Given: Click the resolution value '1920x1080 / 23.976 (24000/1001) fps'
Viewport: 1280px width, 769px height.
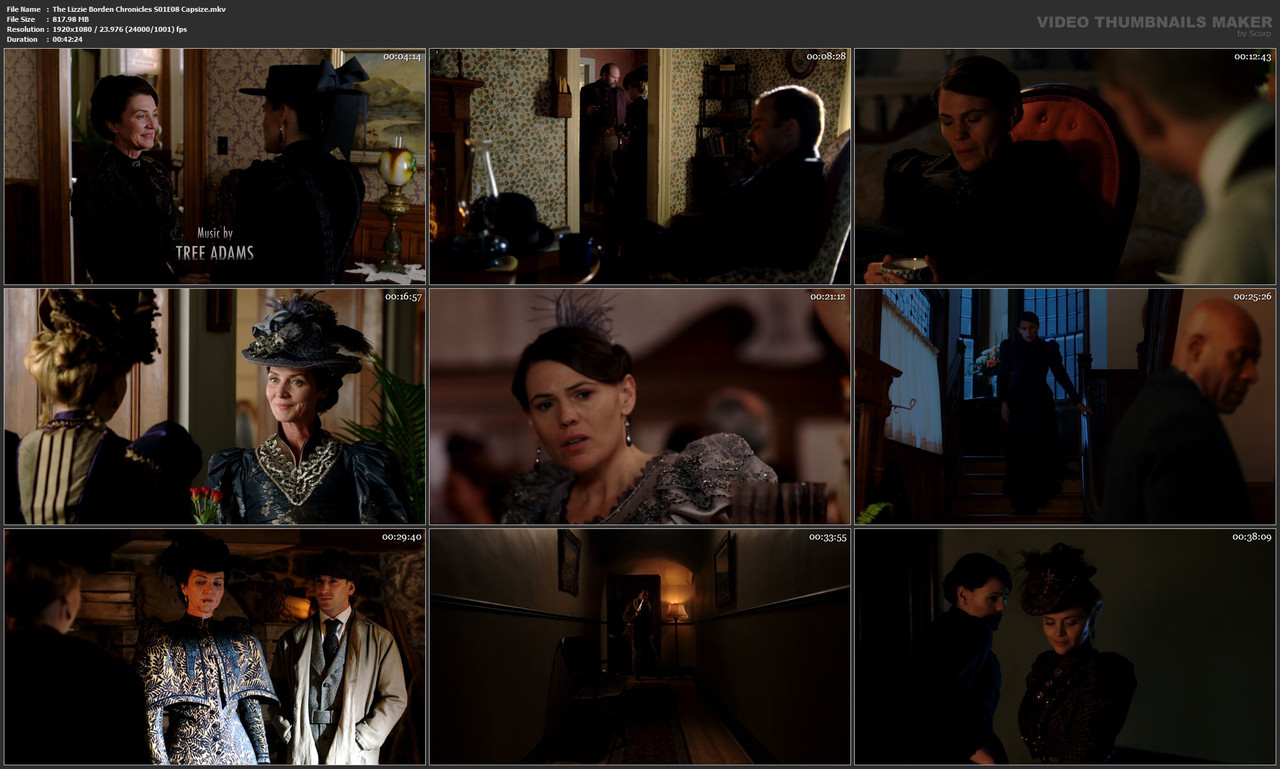Looking at the screenshot, I should tap(119, 29).
